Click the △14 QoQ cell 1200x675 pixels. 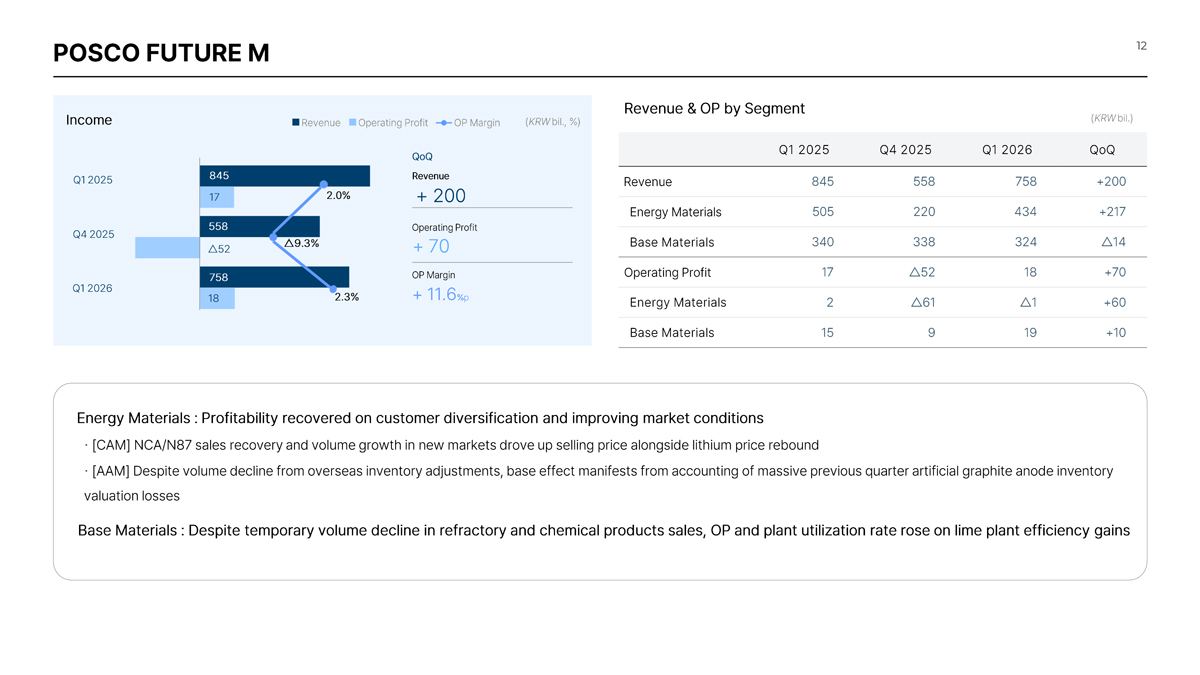coord(1113,242)
